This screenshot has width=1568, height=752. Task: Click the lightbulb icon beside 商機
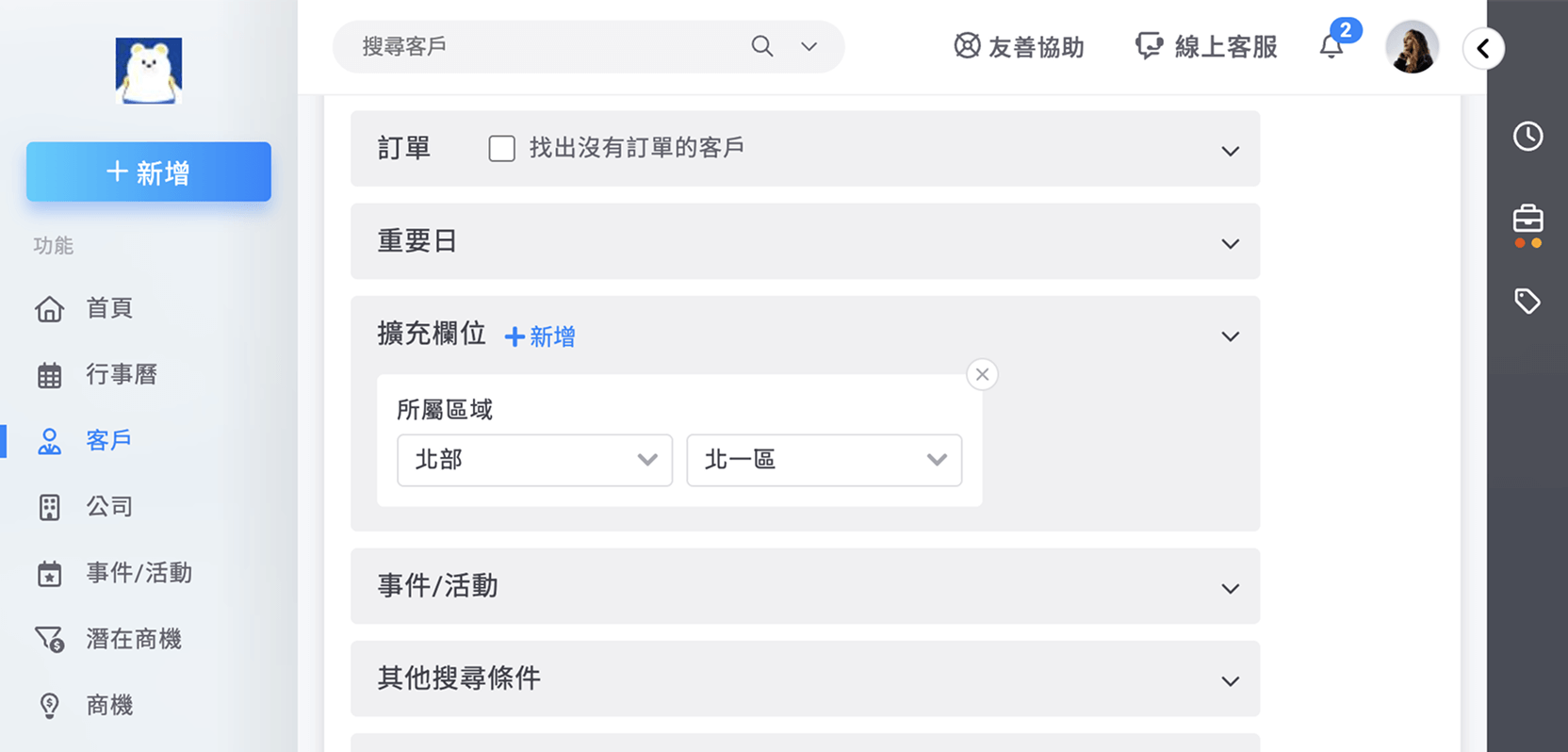(50, 706)
